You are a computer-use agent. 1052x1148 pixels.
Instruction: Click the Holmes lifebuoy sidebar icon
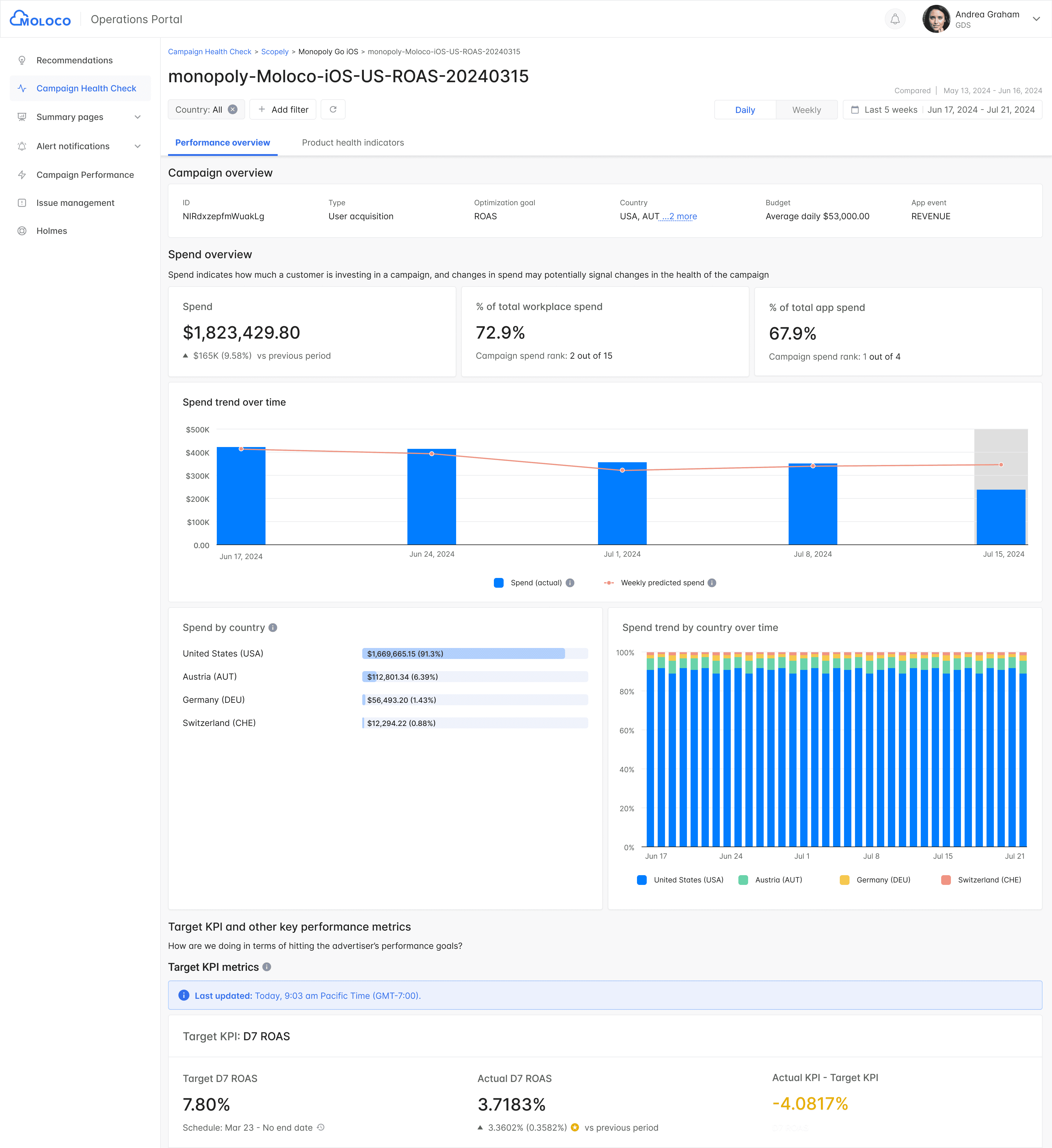pyautogui.click(x=22, y=231)
